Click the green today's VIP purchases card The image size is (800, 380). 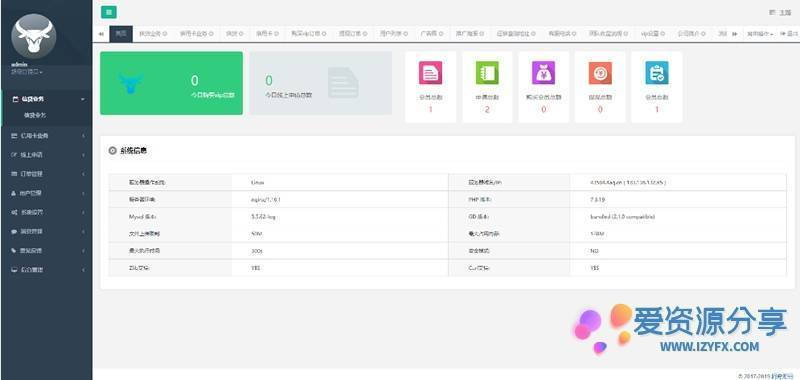[x=171, y=83]
